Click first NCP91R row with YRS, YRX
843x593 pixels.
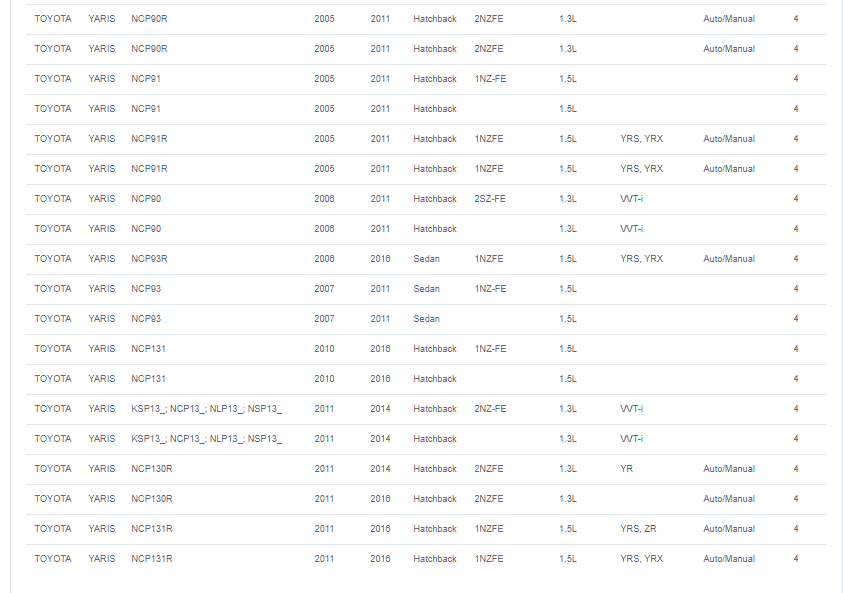point(425,139)
